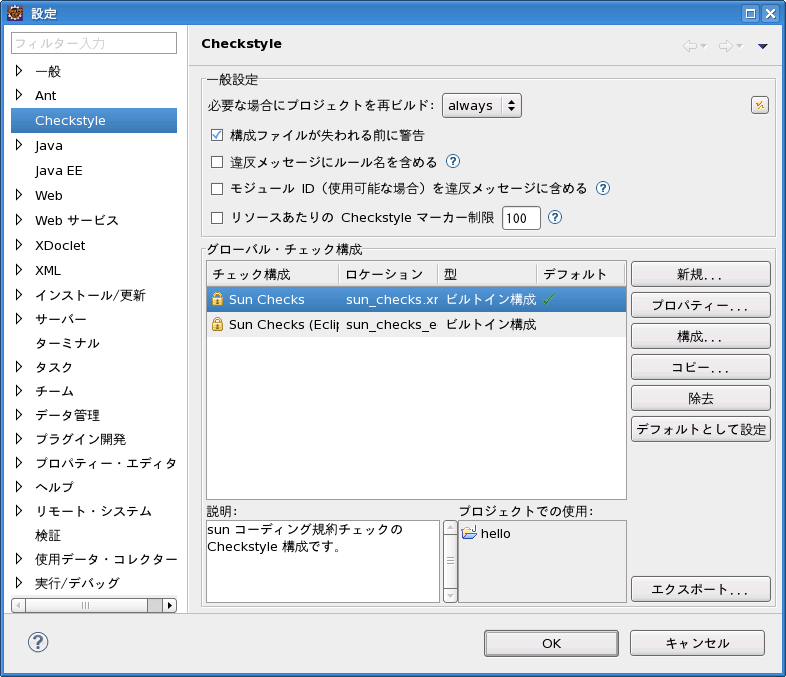The height and width of the screenshot is (677, 786).
Task: Open the view menu triangle in header
Action: point(762,46)
